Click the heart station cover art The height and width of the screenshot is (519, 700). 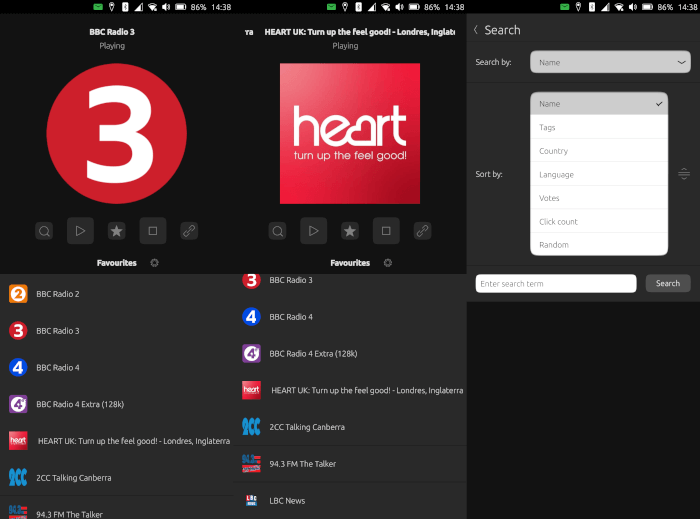pyautogui.click(x=350, y=133)
